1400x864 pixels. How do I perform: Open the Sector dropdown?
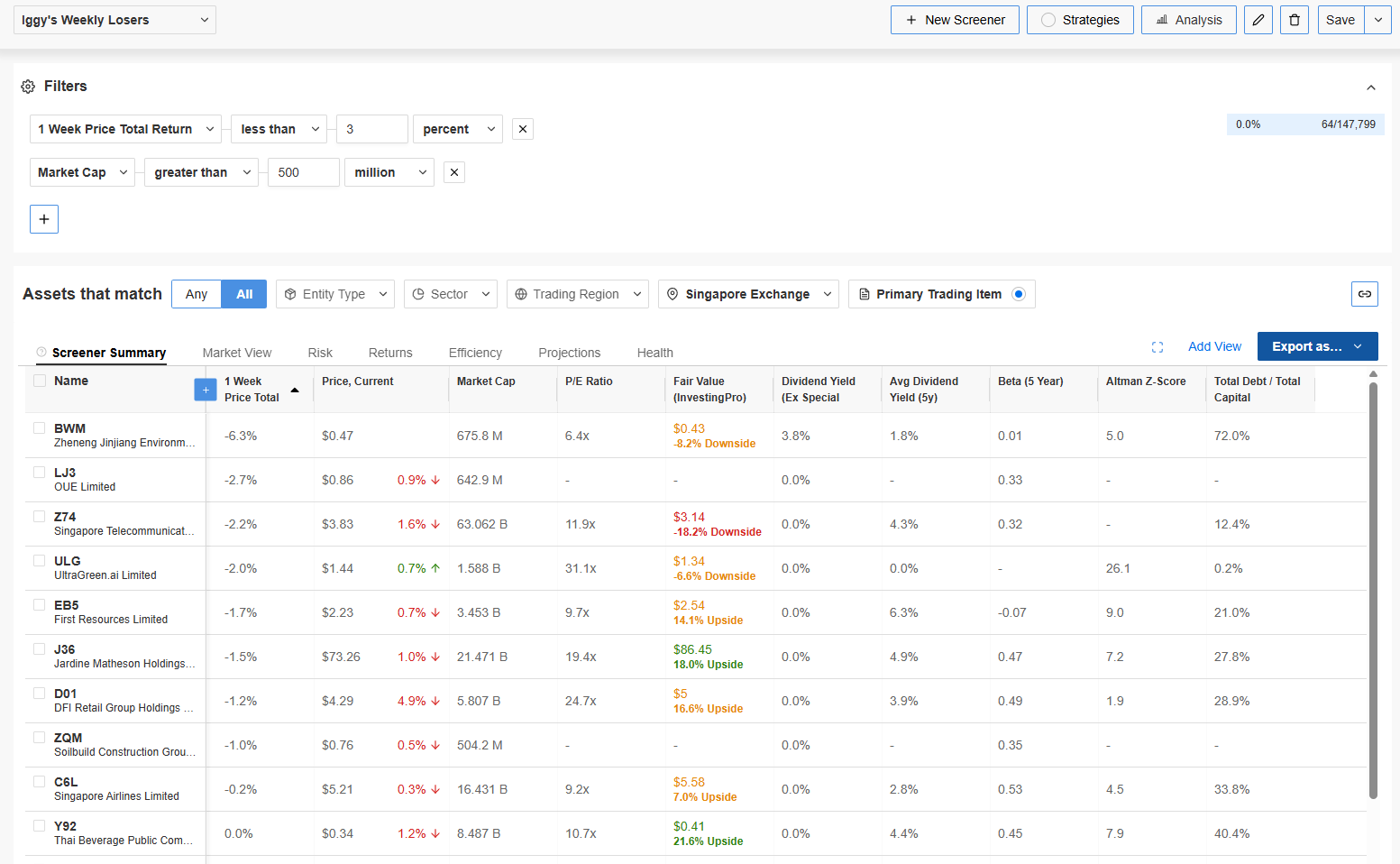[x=451, y=294]
